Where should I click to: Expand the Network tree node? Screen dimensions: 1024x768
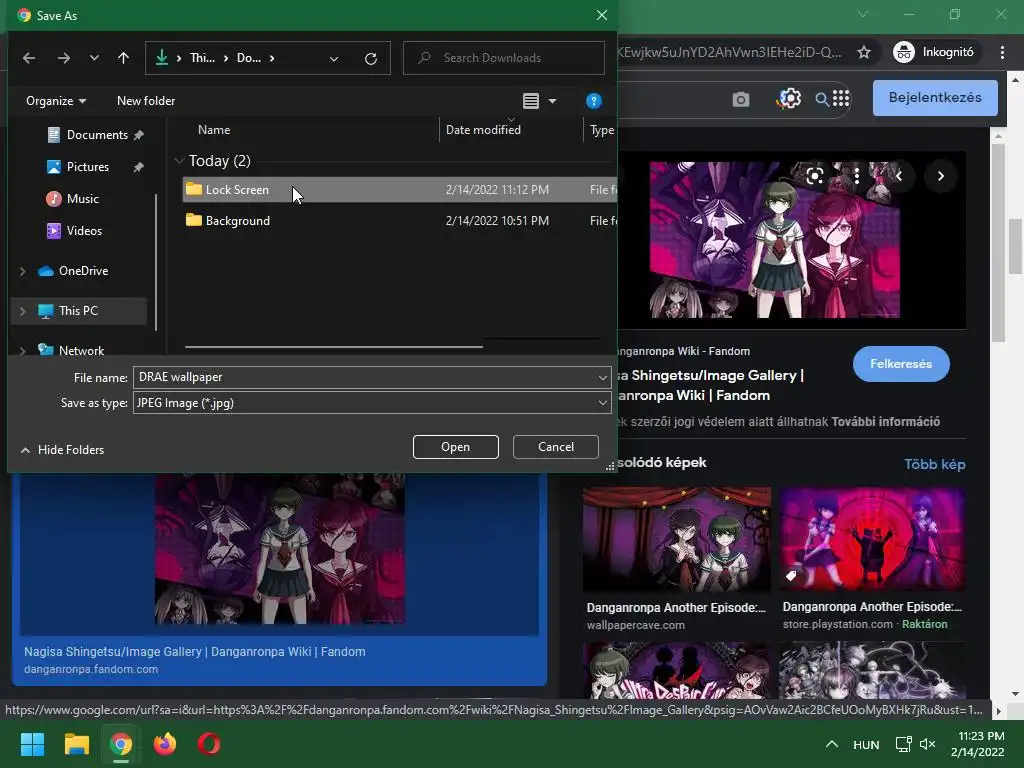point(22,351)
